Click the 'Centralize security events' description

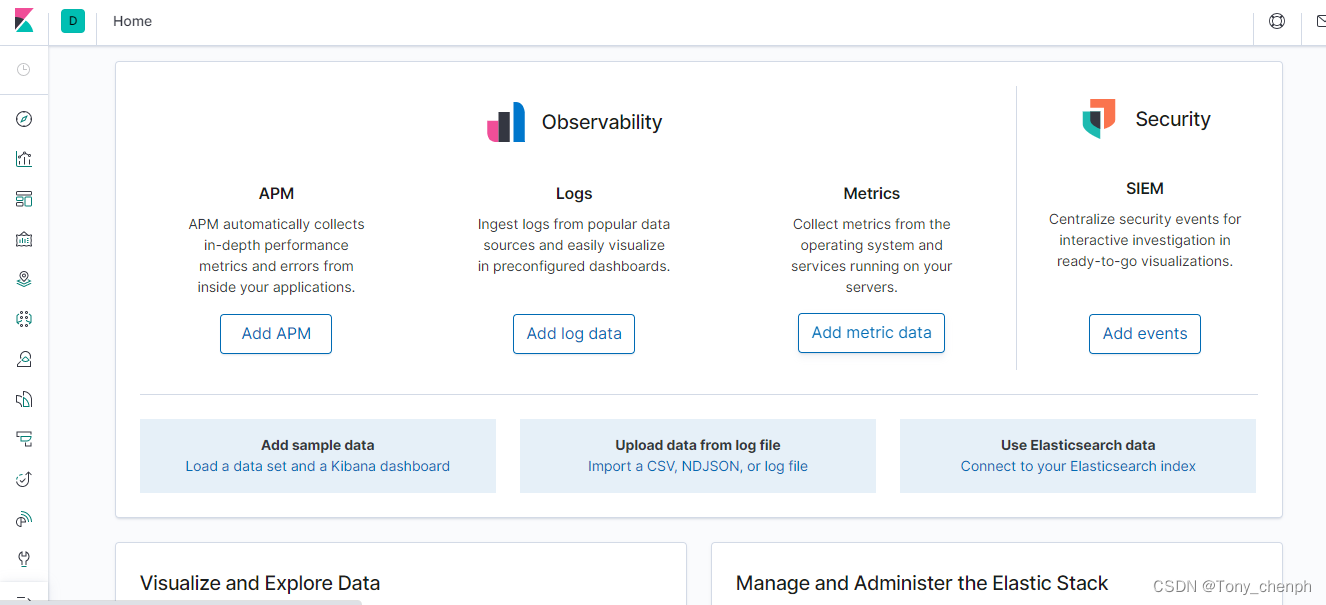1145,240
